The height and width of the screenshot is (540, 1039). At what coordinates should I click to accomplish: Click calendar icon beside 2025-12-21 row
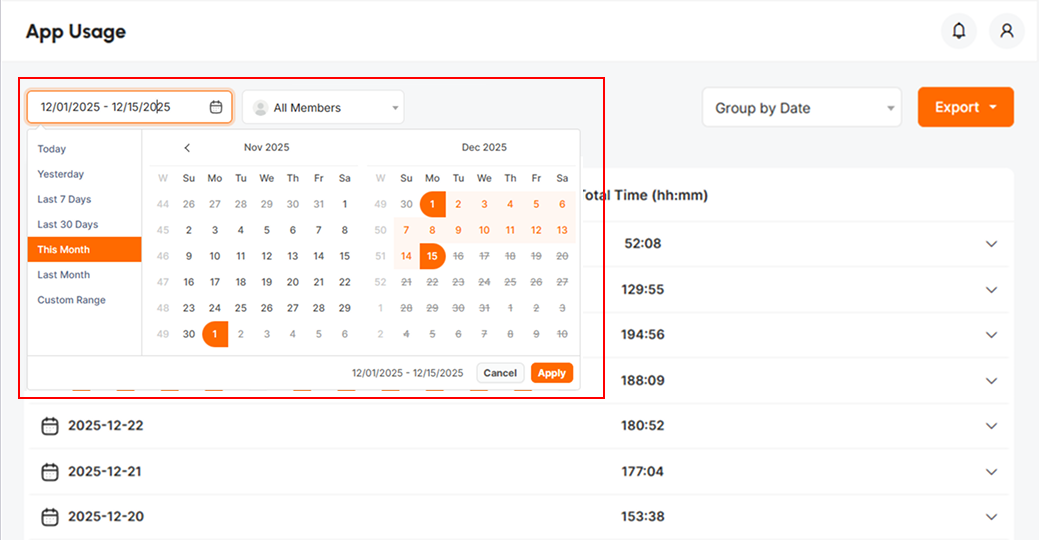point(50,471)
